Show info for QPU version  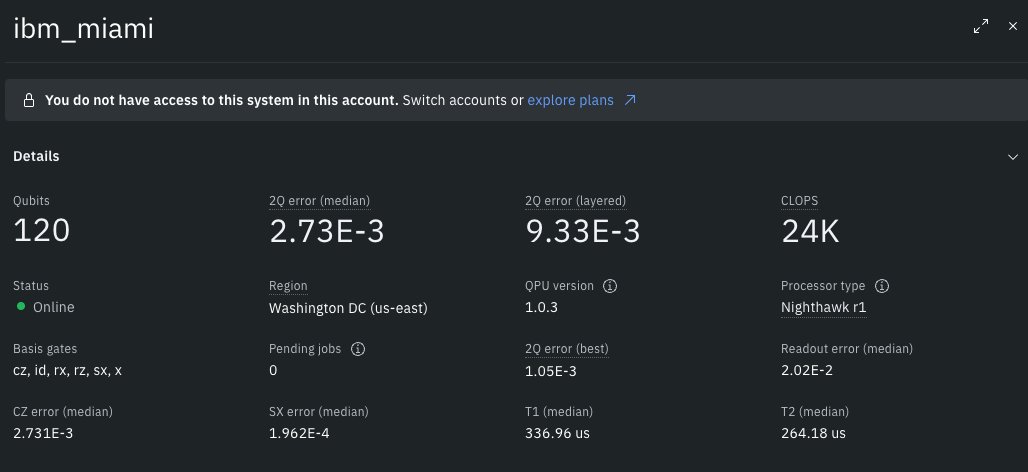coord(610,286)
